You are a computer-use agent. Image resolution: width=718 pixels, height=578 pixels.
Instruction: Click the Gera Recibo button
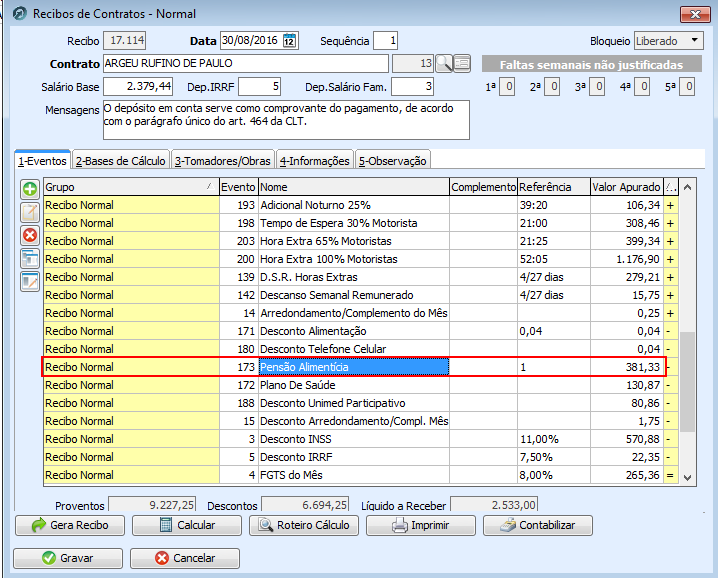[70, 525]
